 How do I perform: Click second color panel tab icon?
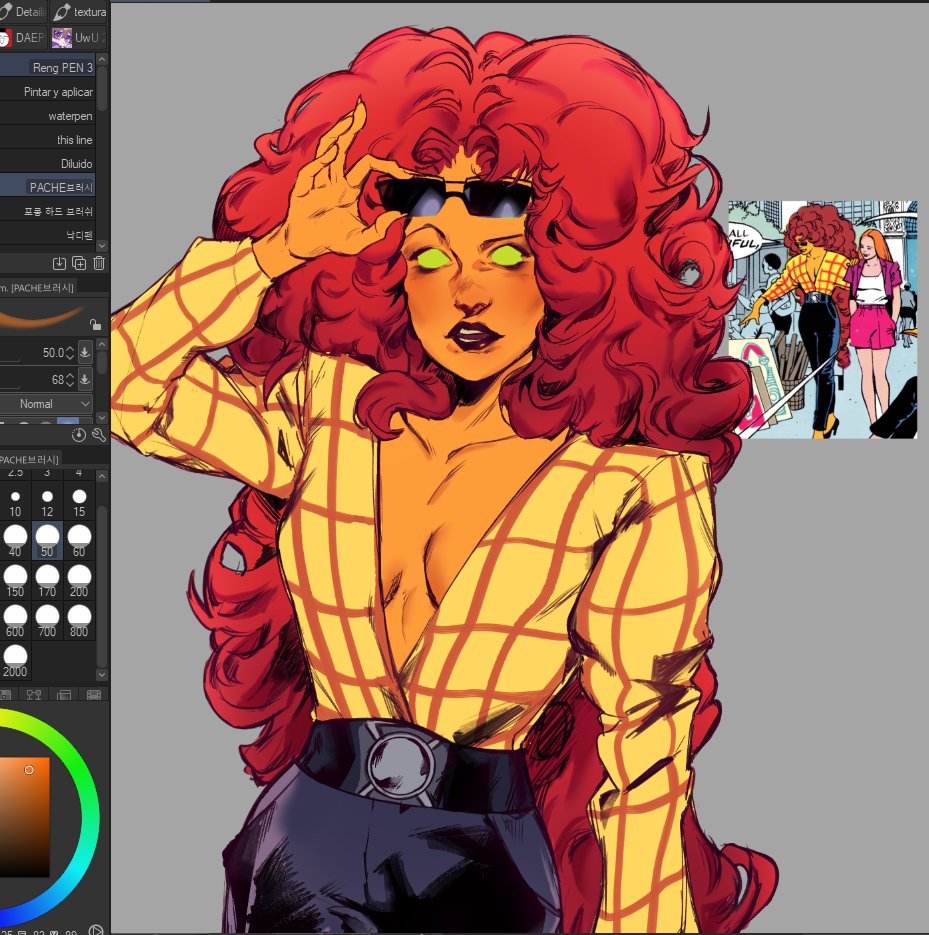(x=34, y=695)
